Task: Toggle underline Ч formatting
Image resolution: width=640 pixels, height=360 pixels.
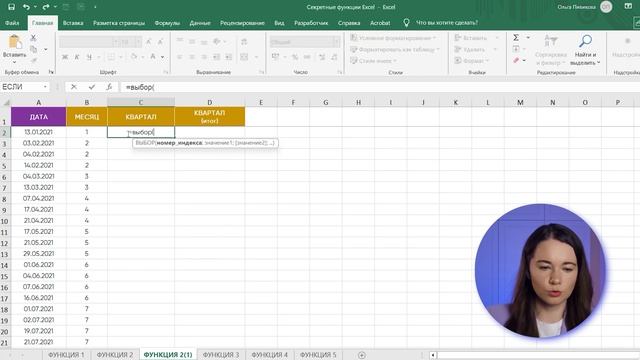Action: tap(89, 57)
